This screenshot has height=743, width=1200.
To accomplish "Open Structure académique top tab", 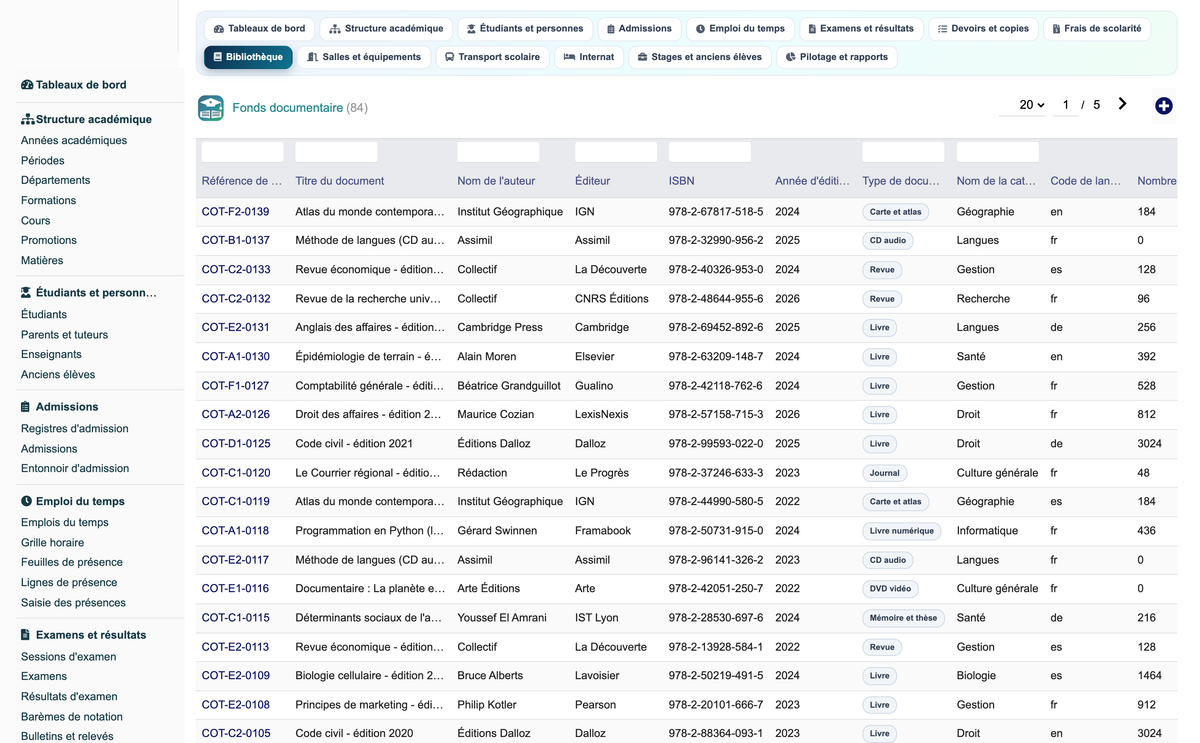I will click(x=386, y=29).
